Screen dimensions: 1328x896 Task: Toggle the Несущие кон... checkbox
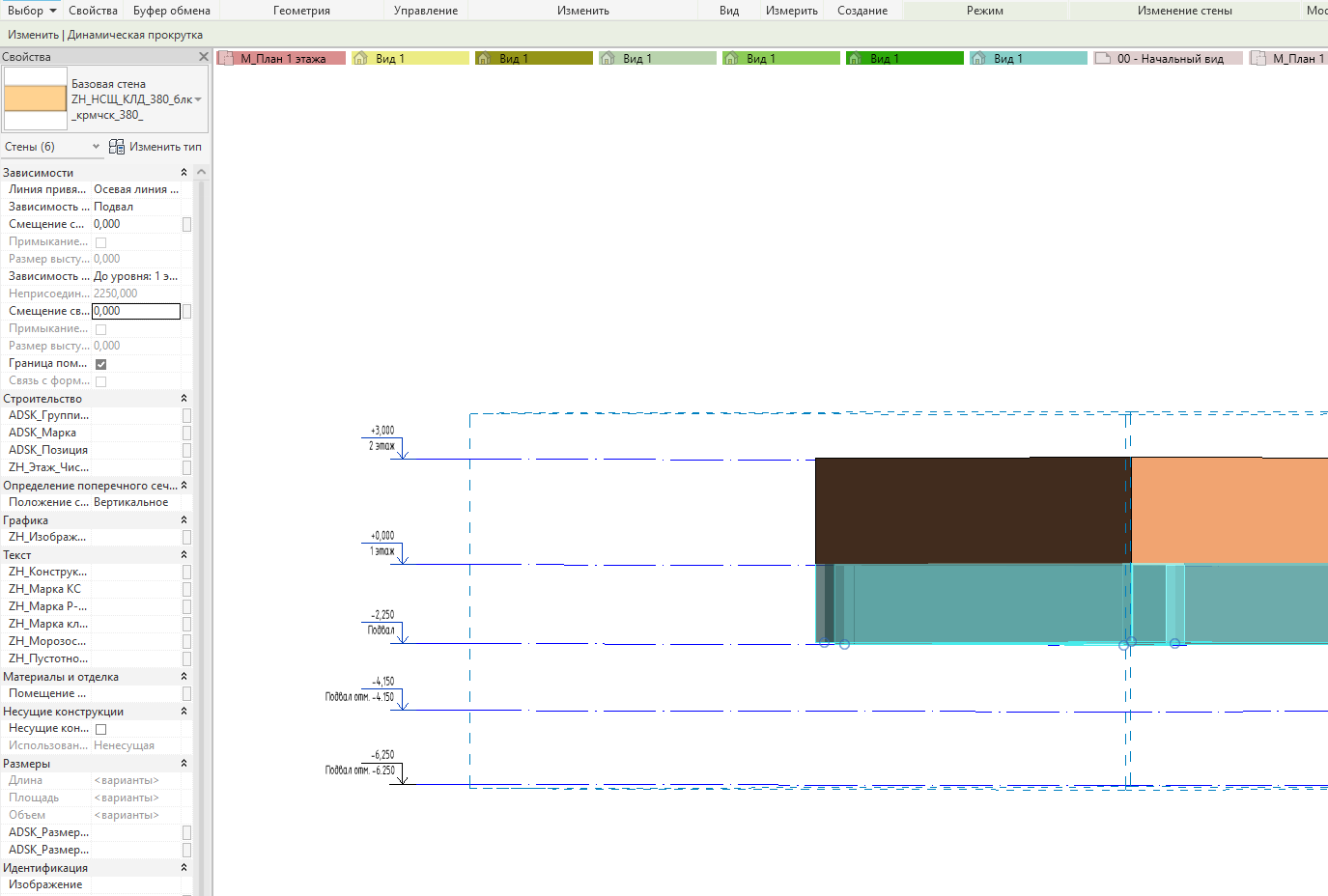click(100, 729)
